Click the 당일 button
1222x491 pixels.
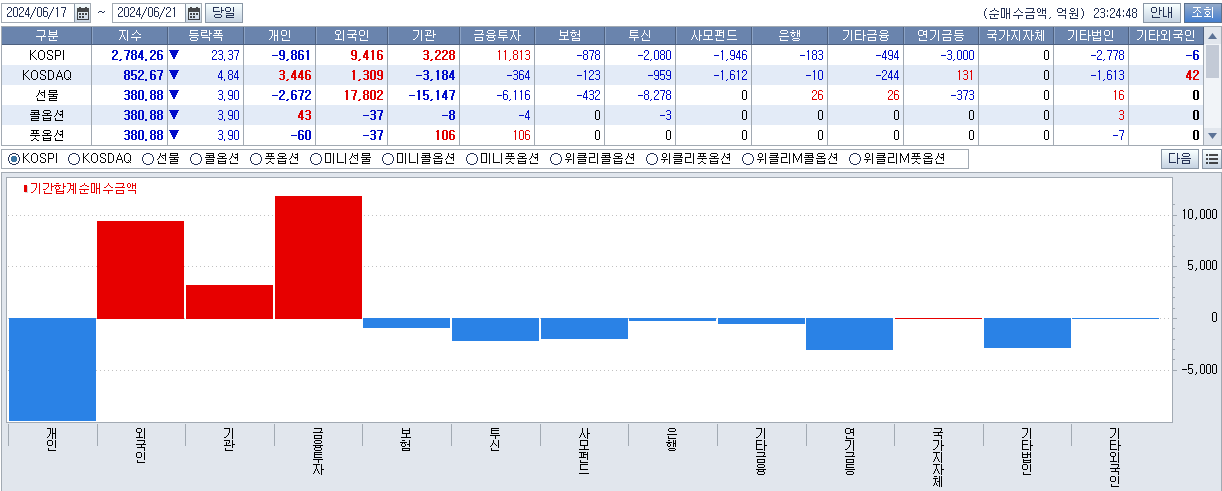point(224,13)
